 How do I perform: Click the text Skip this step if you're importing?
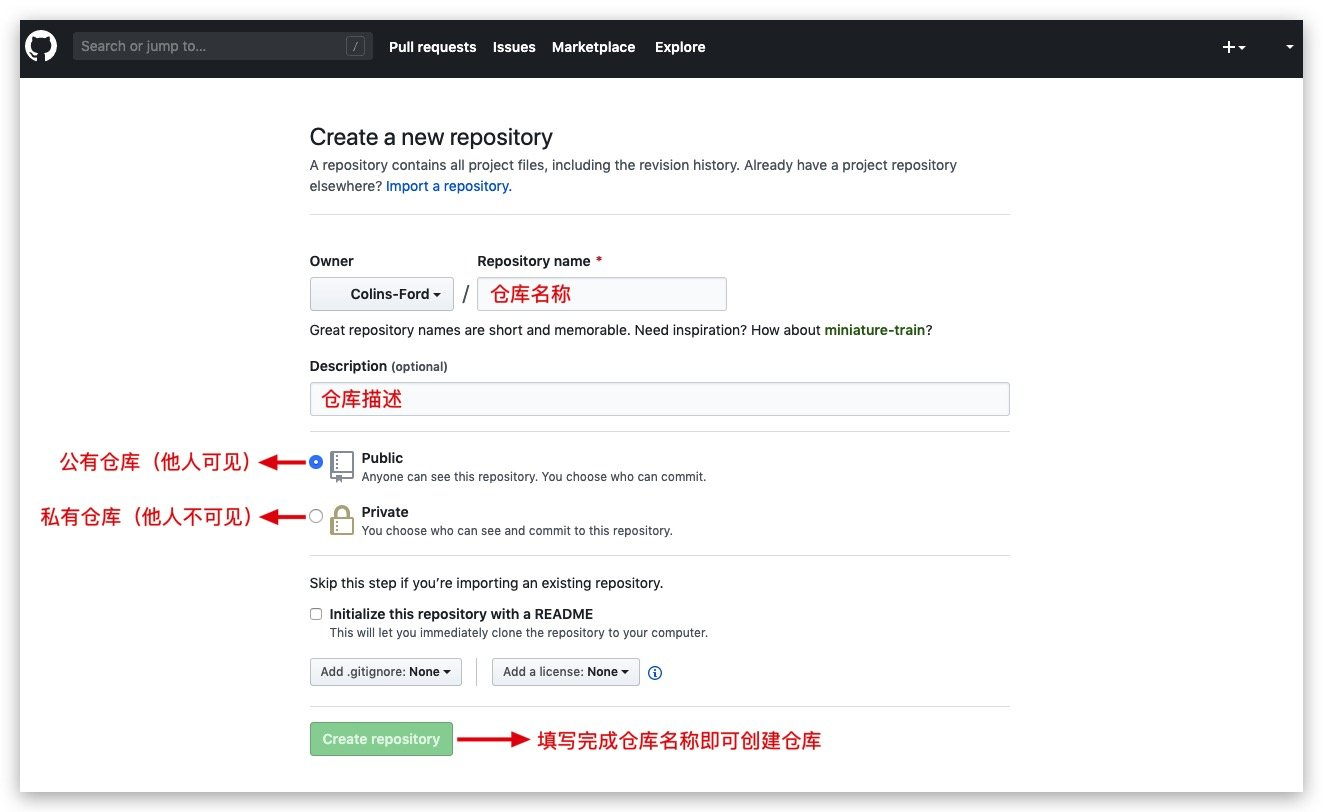[x=487, y=583]
